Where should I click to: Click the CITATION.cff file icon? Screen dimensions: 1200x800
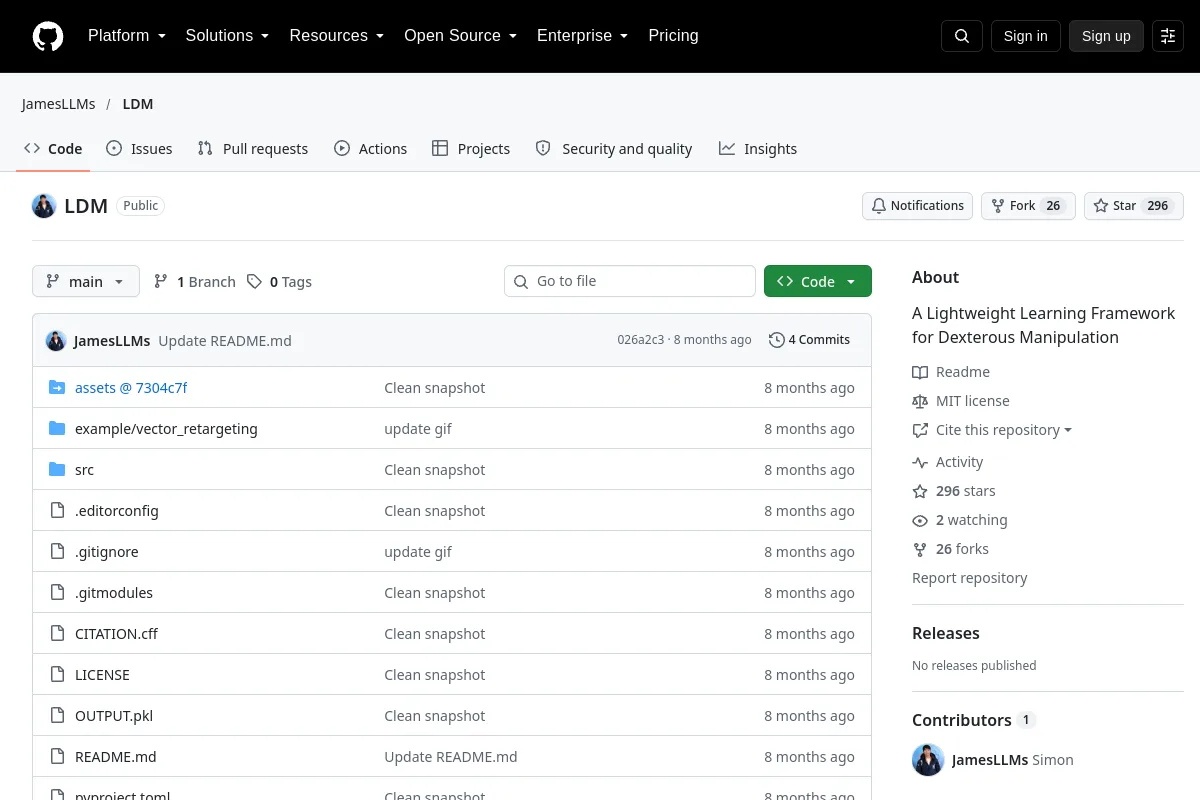coord(57,634)
